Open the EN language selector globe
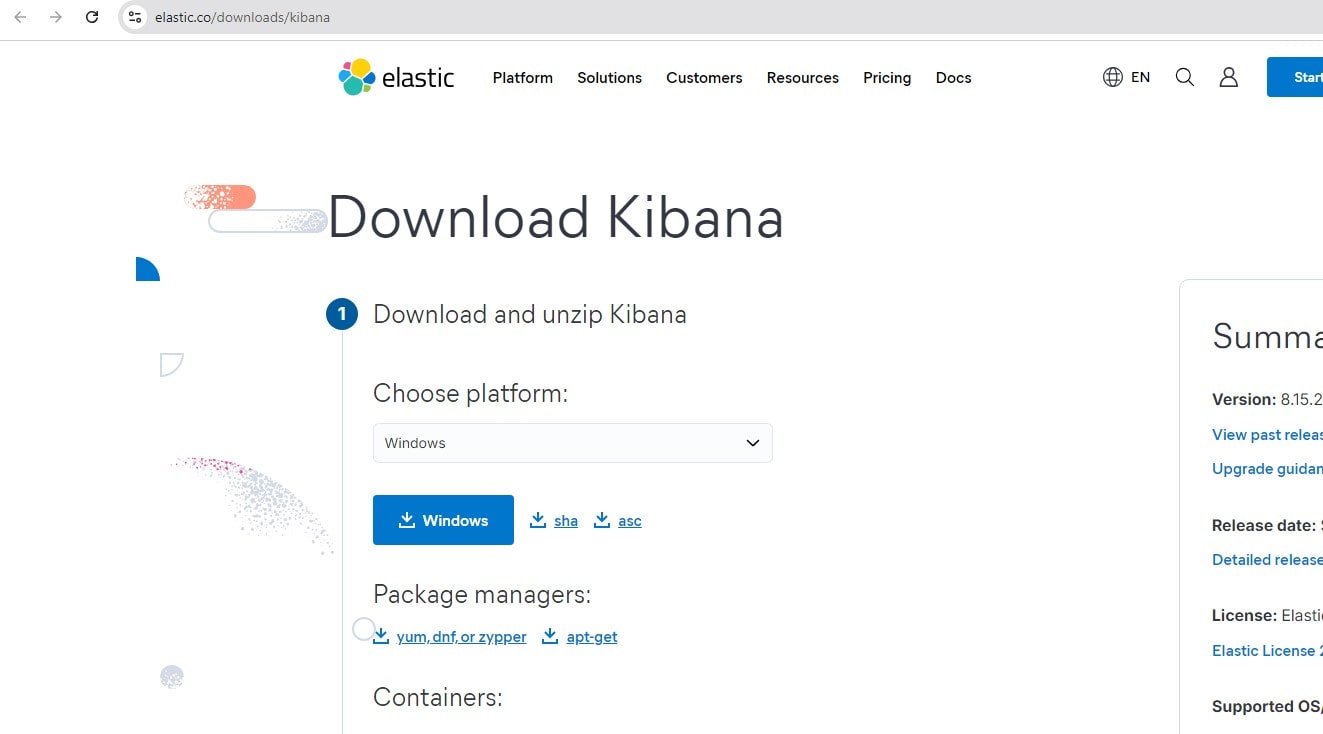Screen dimensions: 1323x734 pyautogui.click(x=1126, y=77)
